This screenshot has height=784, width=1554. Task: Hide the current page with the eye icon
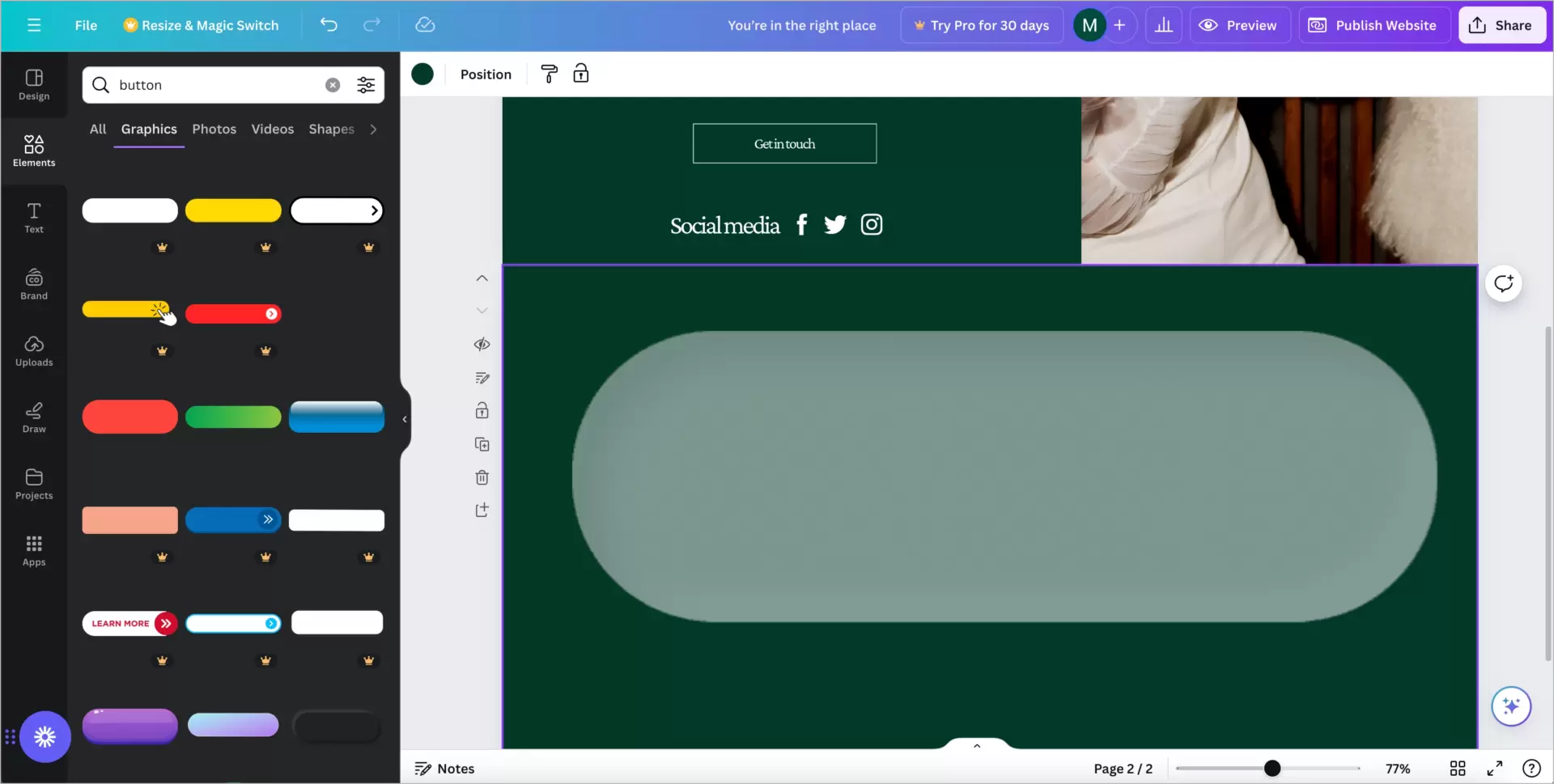482,344
